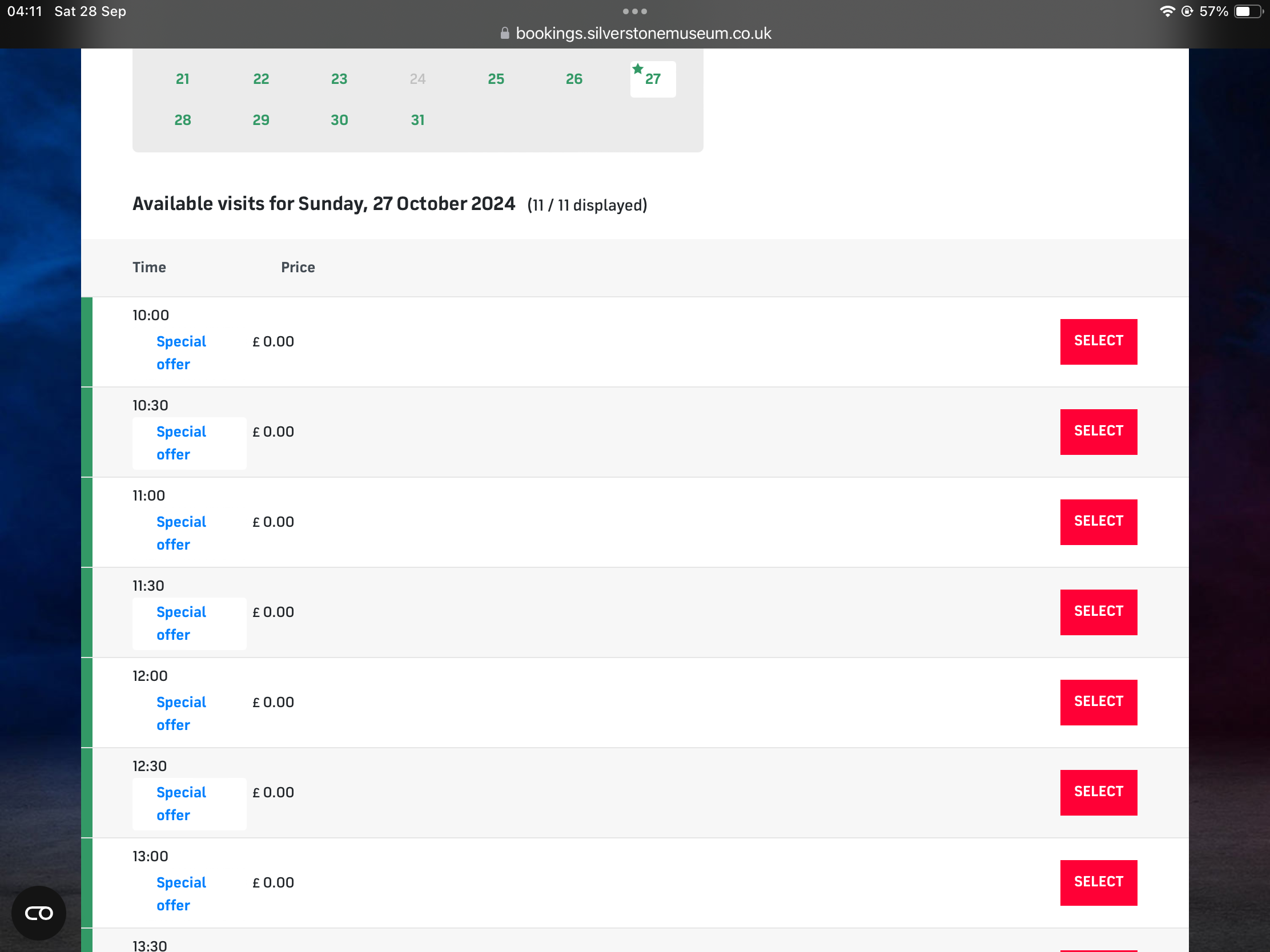Pick 31 in the calendar
This screenshot has height=952, width=1270.
417,120
